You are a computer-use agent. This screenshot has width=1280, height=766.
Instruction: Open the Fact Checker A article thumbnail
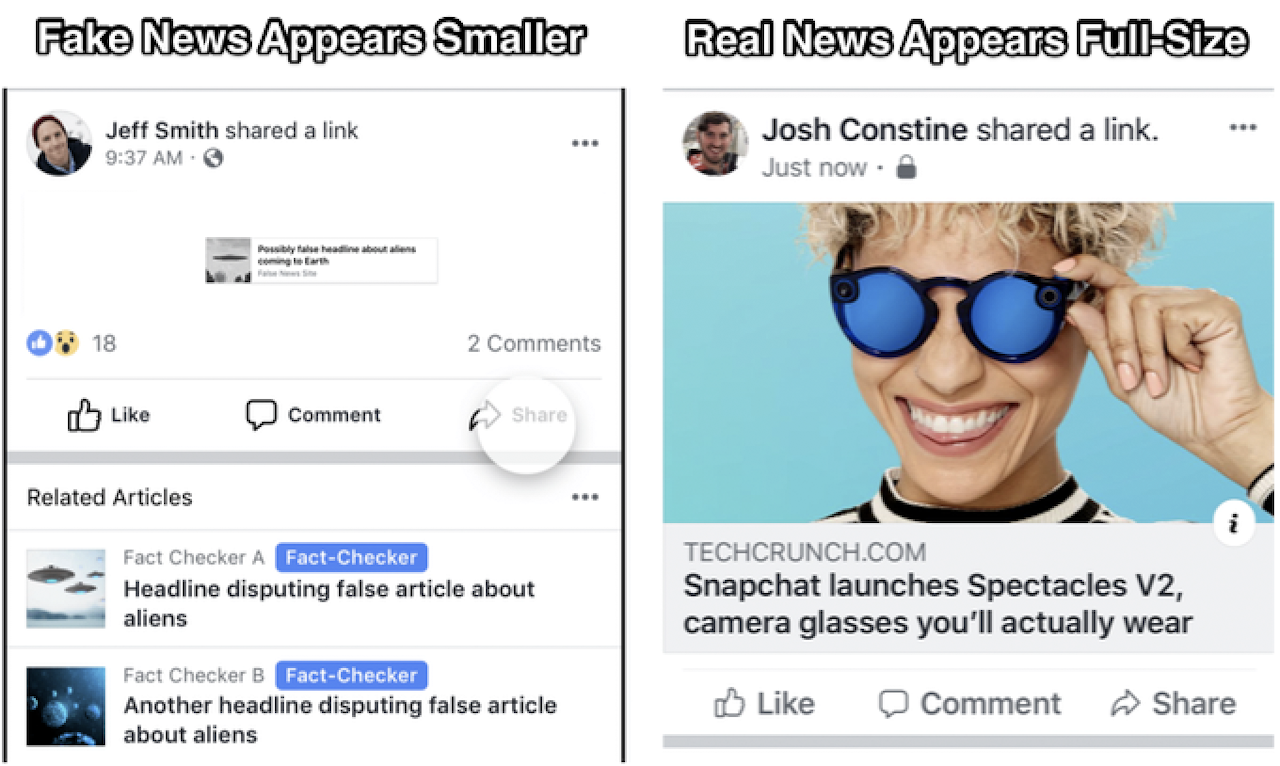point(66,588)
